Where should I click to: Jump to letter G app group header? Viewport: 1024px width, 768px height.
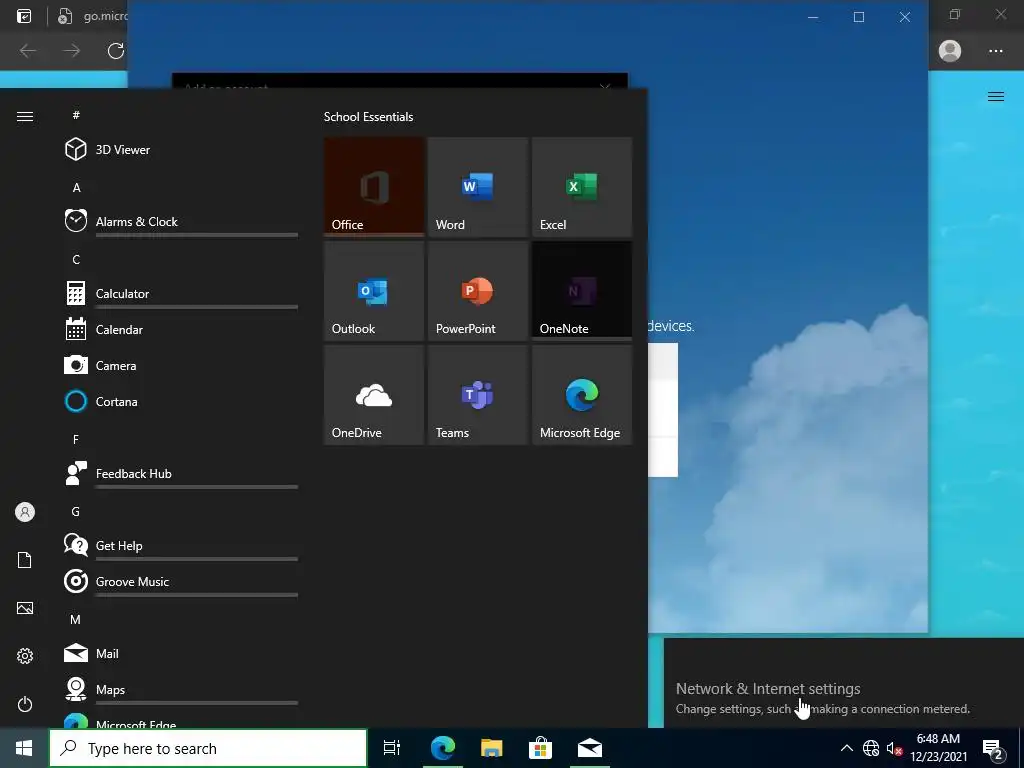[76, 511]
